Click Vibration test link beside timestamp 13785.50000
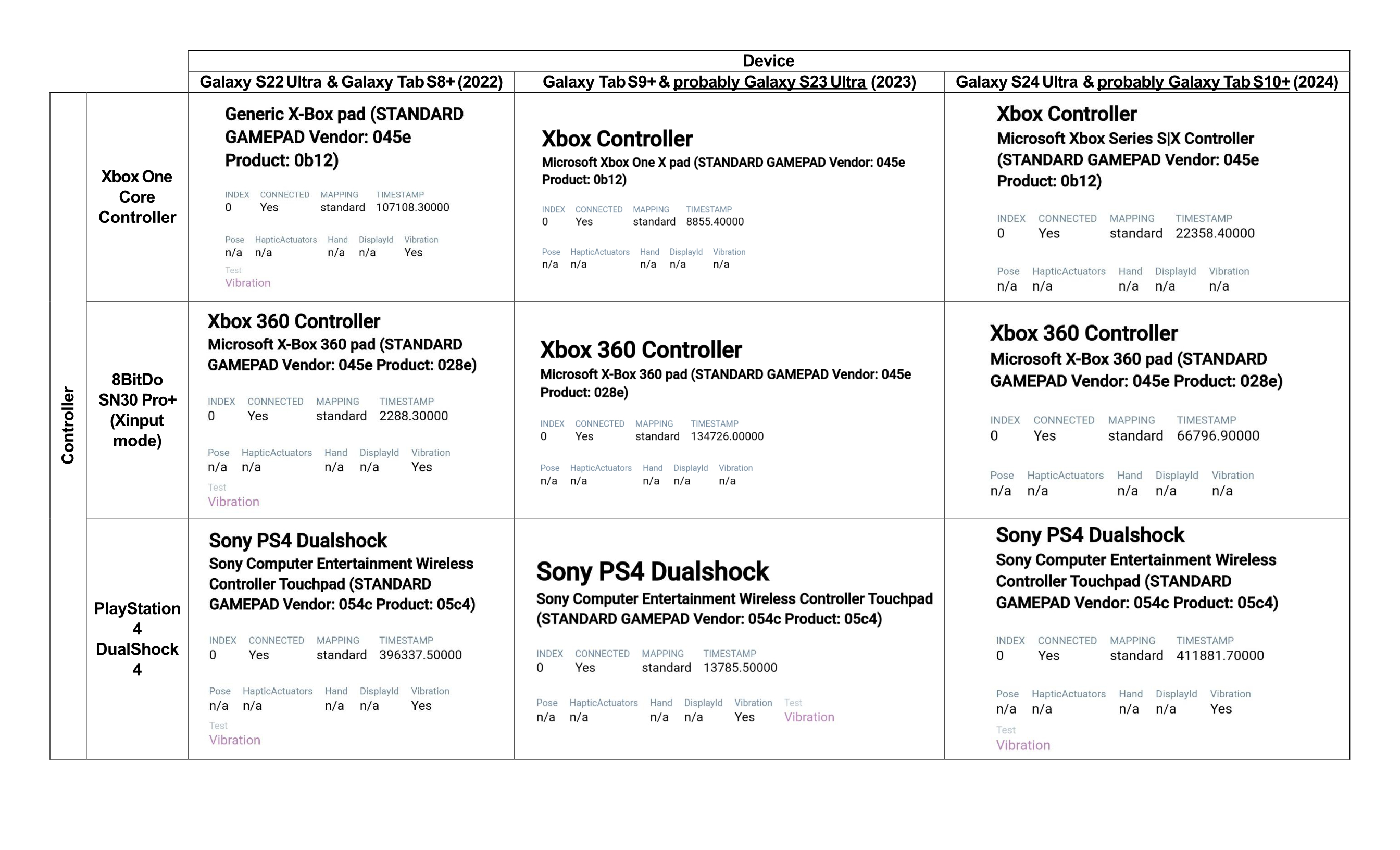 coord(809,717)
